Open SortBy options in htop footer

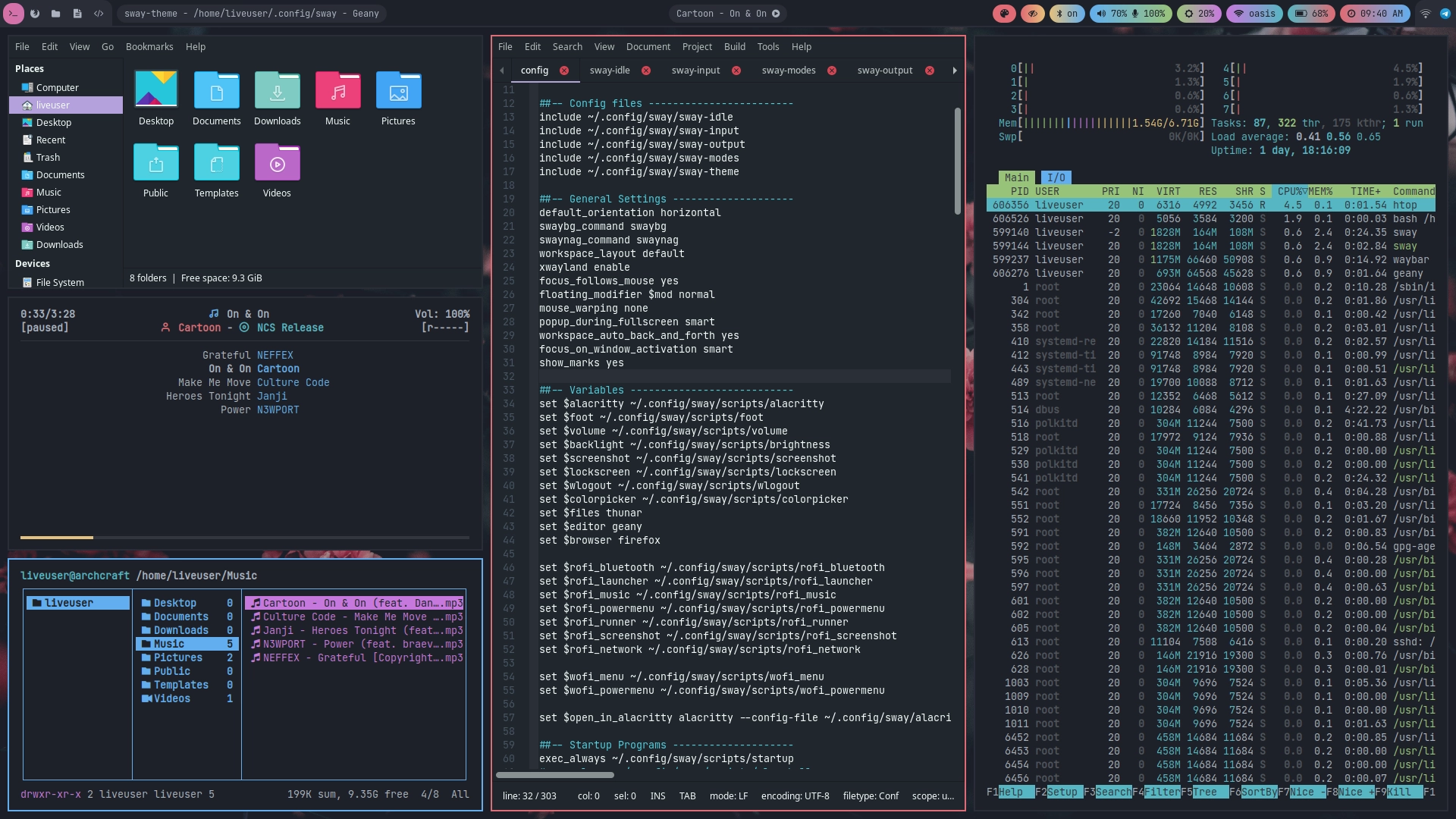tap(1260, 791)
